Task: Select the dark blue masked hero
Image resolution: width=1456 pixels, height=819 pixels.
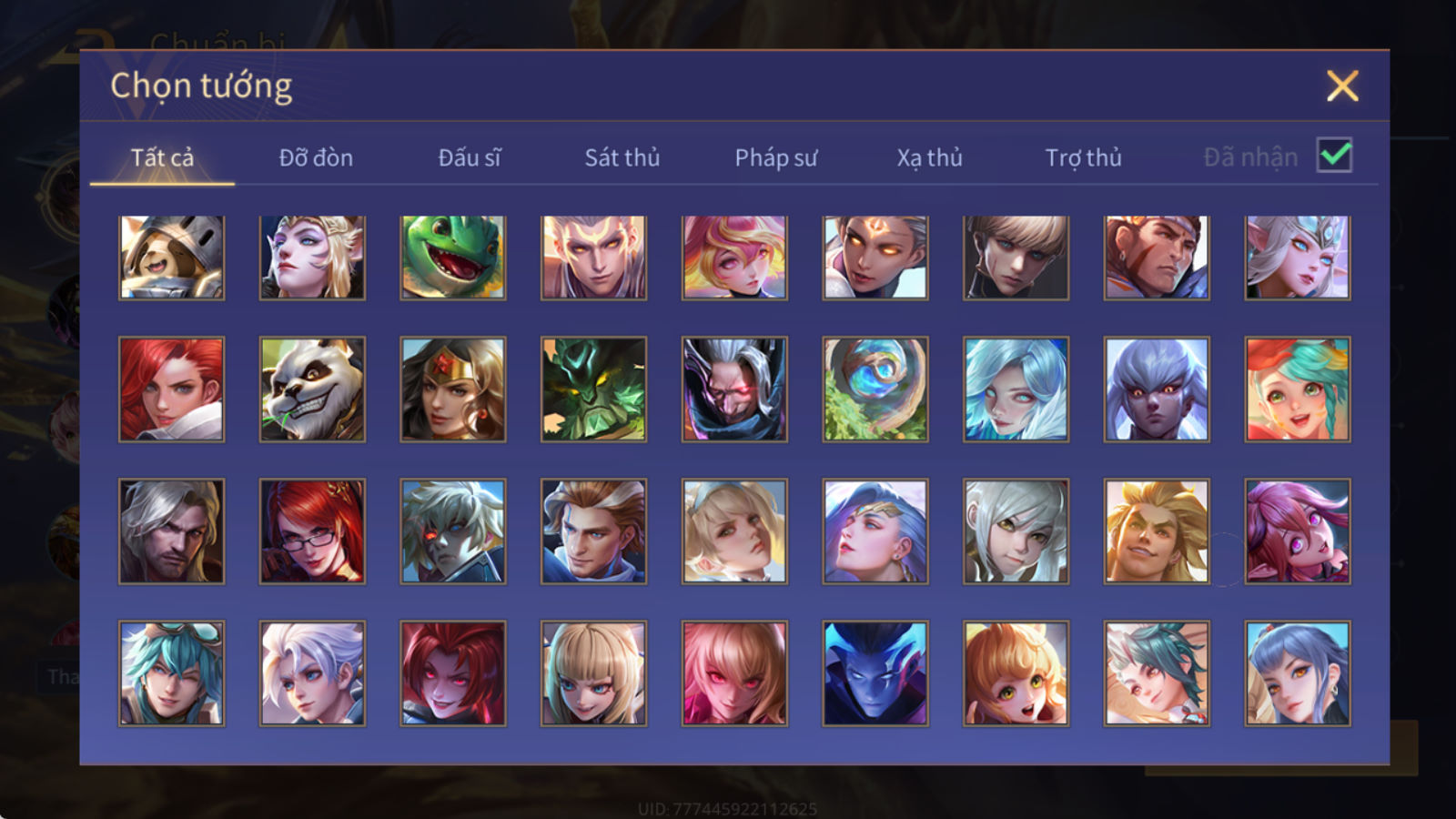Action: pyautogui.click(x=875, y=673)
